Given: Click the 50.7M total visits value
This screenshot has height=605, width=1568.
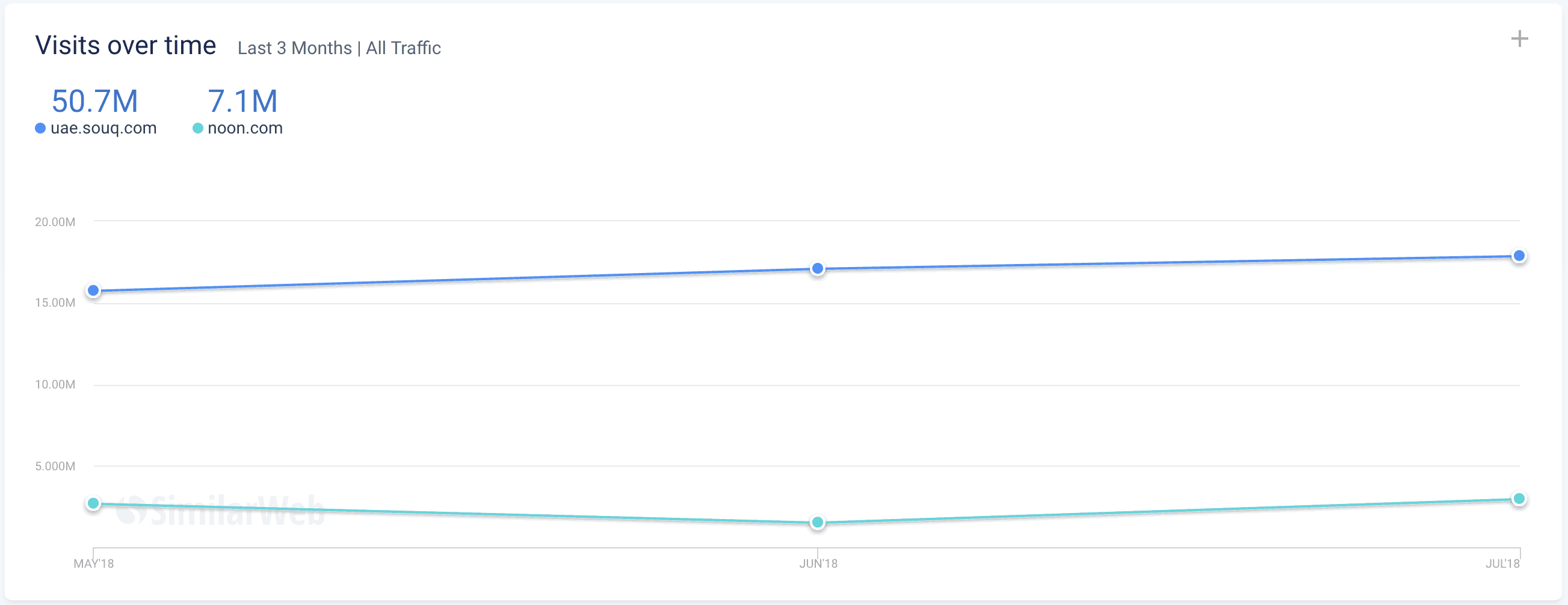Looking at the screenshot, I should [x=95, y=101].
